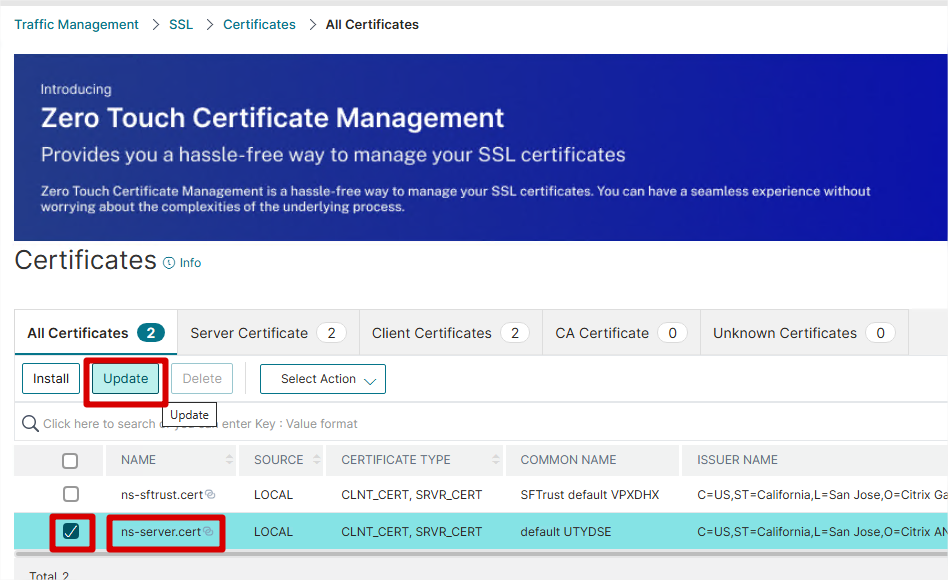Click the Update button
The height and width of the screenshot is (580, 948).
[126, 379]
